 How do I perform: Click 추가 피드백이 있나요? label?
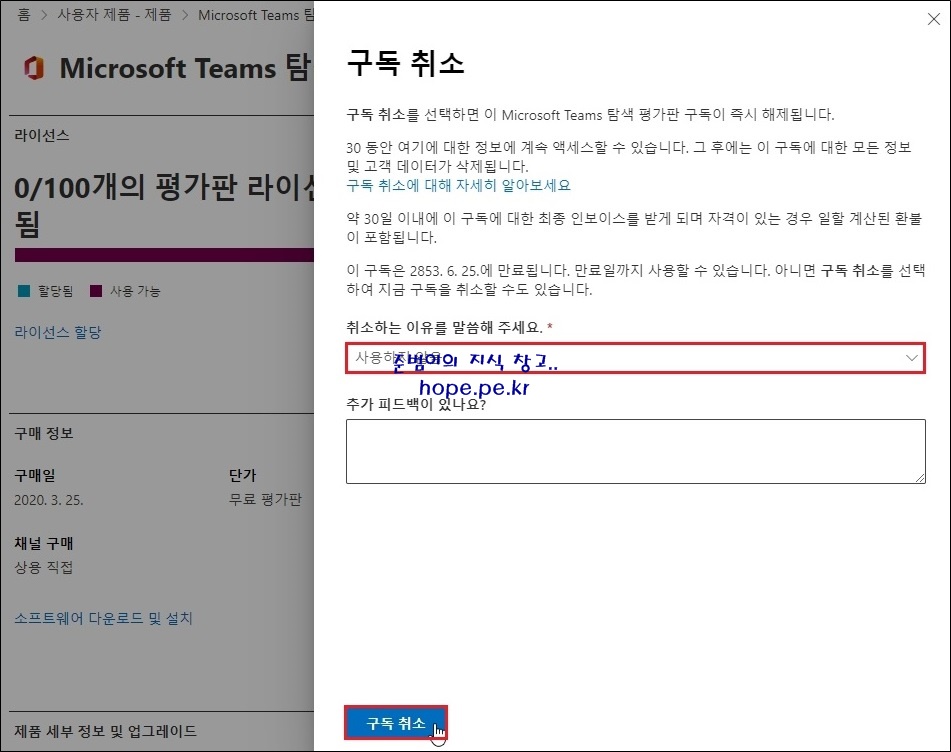[416, 404]
